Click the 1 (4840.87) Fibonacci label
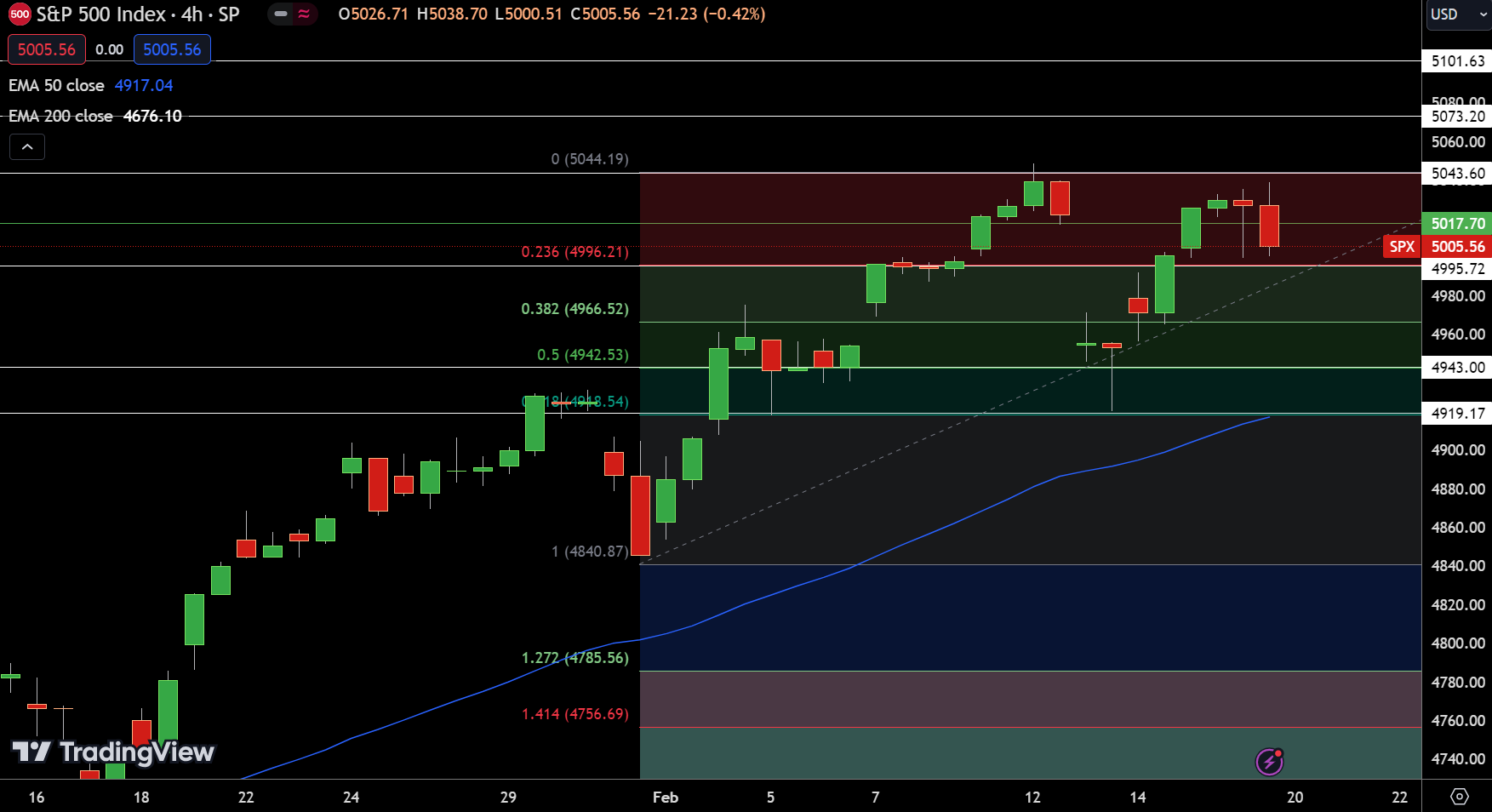Viewport: 1492px width, 812px height. pos(590,552)
